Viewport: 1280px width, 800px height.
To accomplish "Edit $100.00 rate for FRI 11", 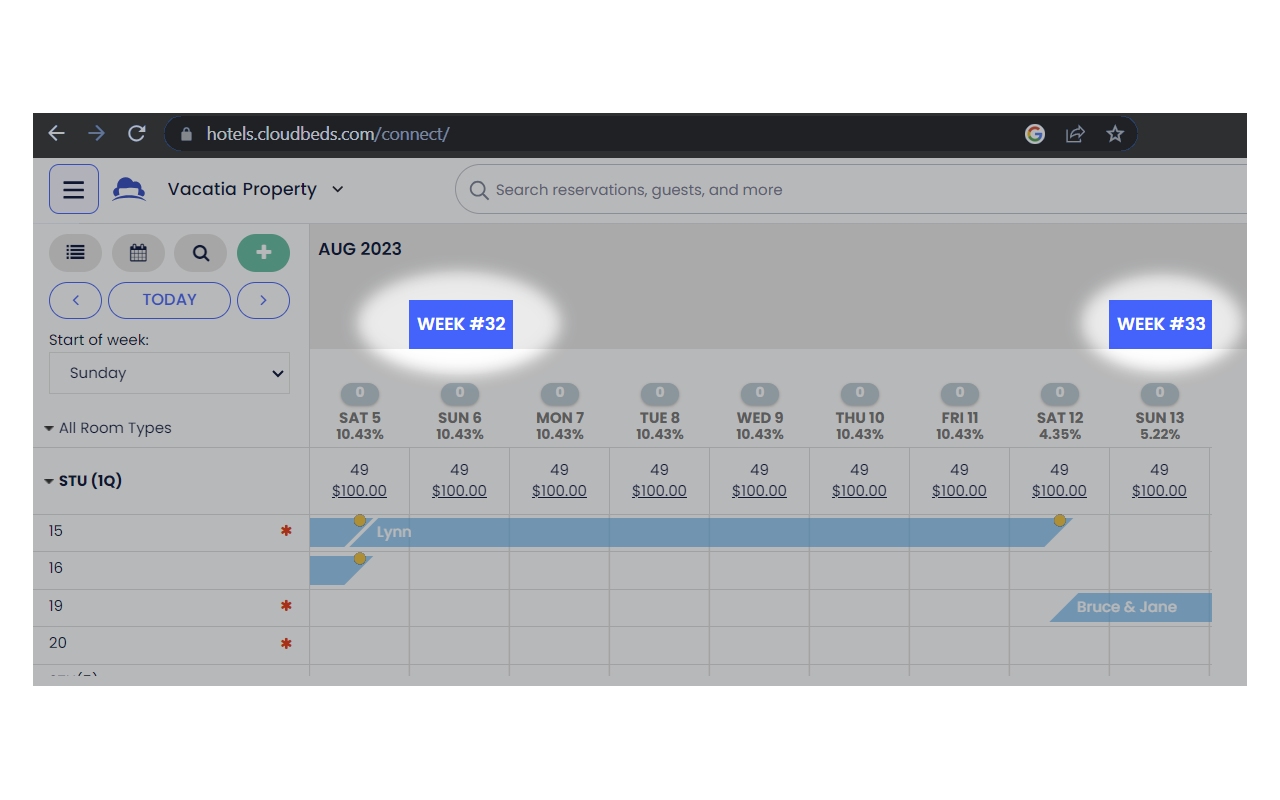I will (959, 491).
